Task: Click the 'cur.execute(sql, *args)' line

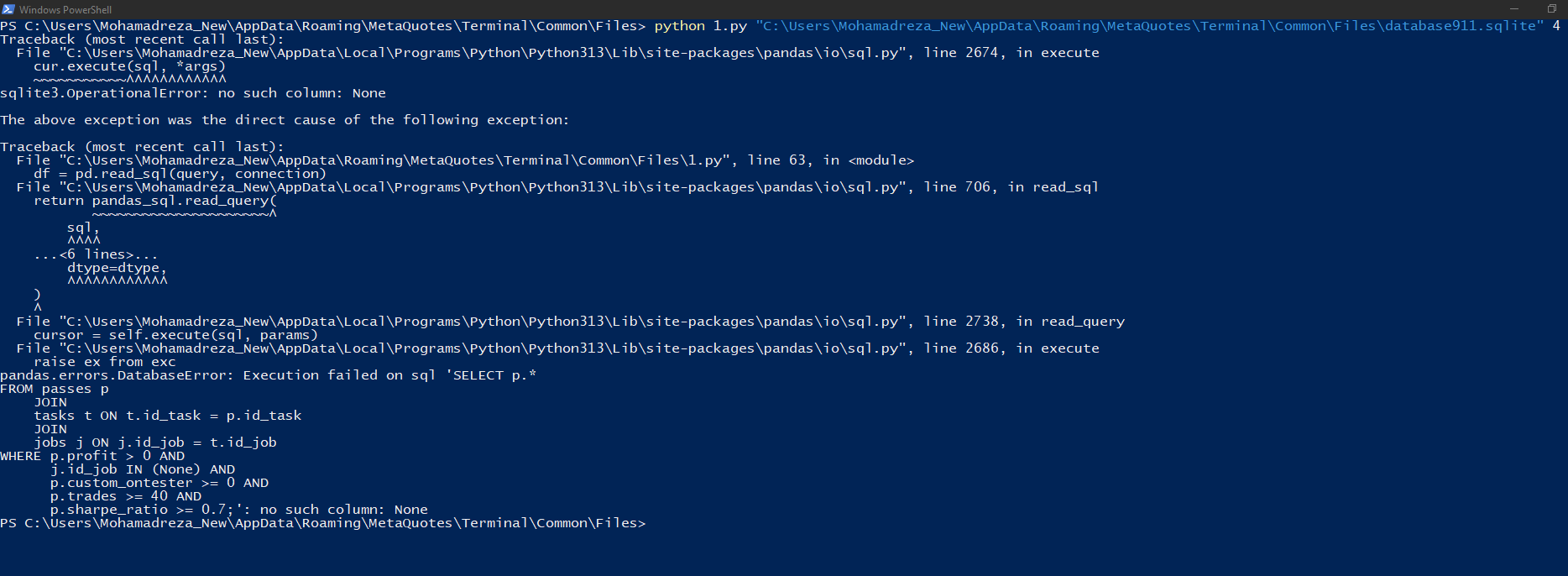Action: click(x=129, y=66)
